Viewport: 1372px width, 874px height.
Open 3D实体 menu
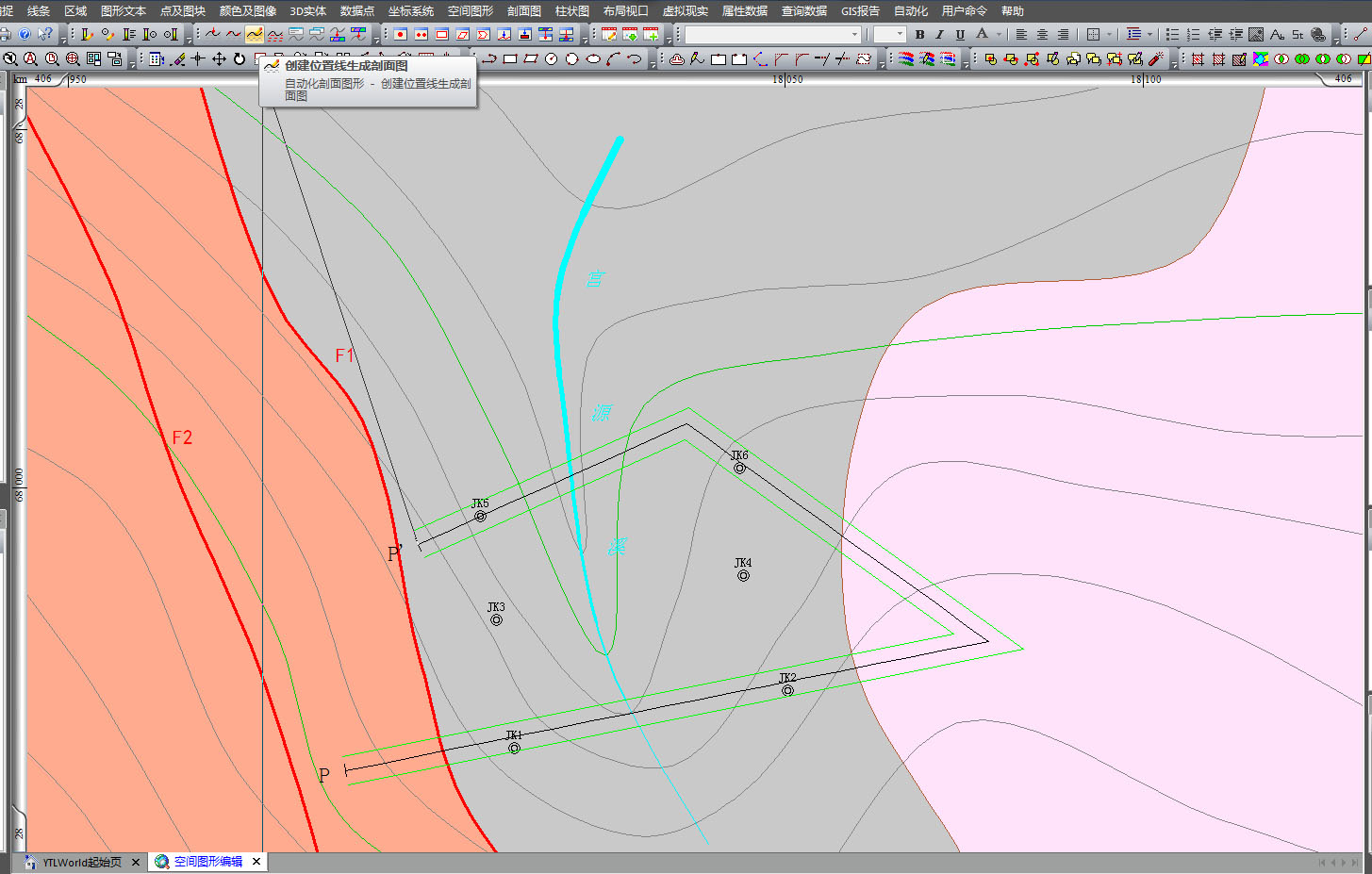click(307, 10)
